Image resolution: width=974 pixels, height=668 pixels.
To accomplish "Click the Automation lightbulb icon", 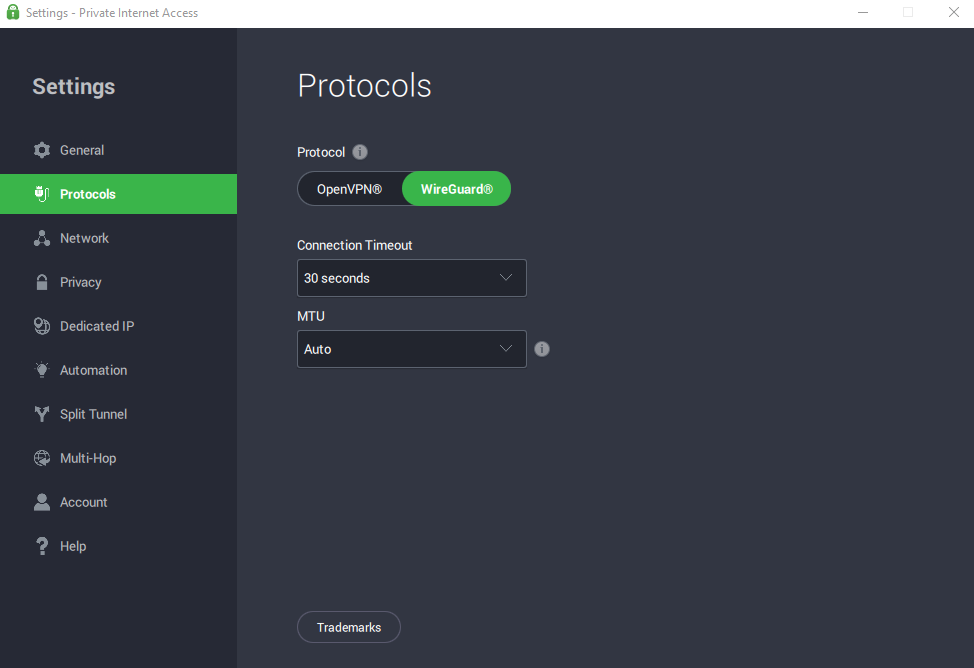I will [42, 370].
